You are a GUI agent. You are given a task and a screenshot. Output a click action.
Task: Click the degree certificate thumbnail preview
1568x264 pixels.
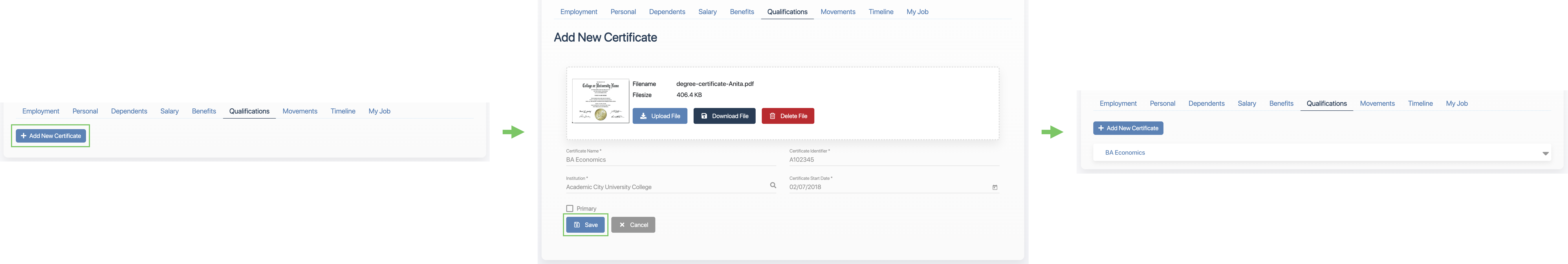tap(600, 101)
